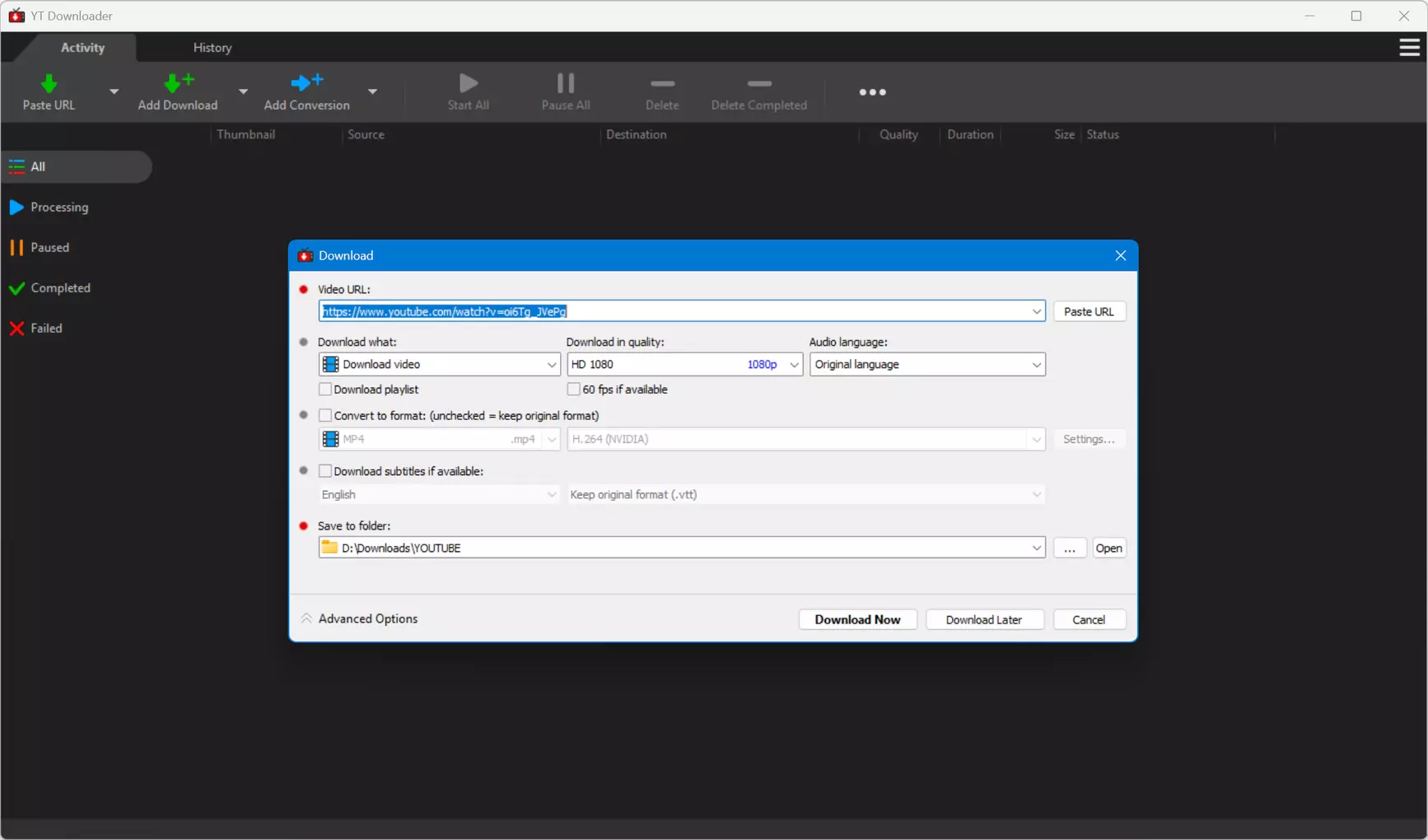Expand the Add Conversion toolbar dropdown arrow
This screenshot has height=840, width=1428.
pyautogui.click(x=372, y=91)
